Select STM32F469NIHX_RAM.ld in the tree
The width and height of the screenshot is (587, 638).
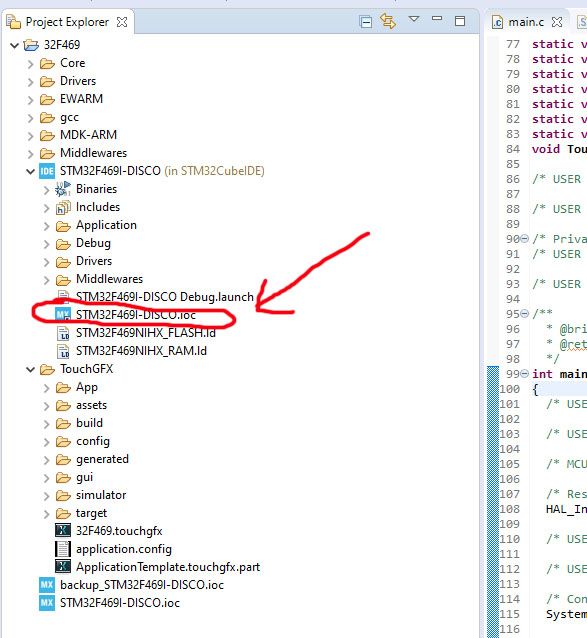(141, 351)
